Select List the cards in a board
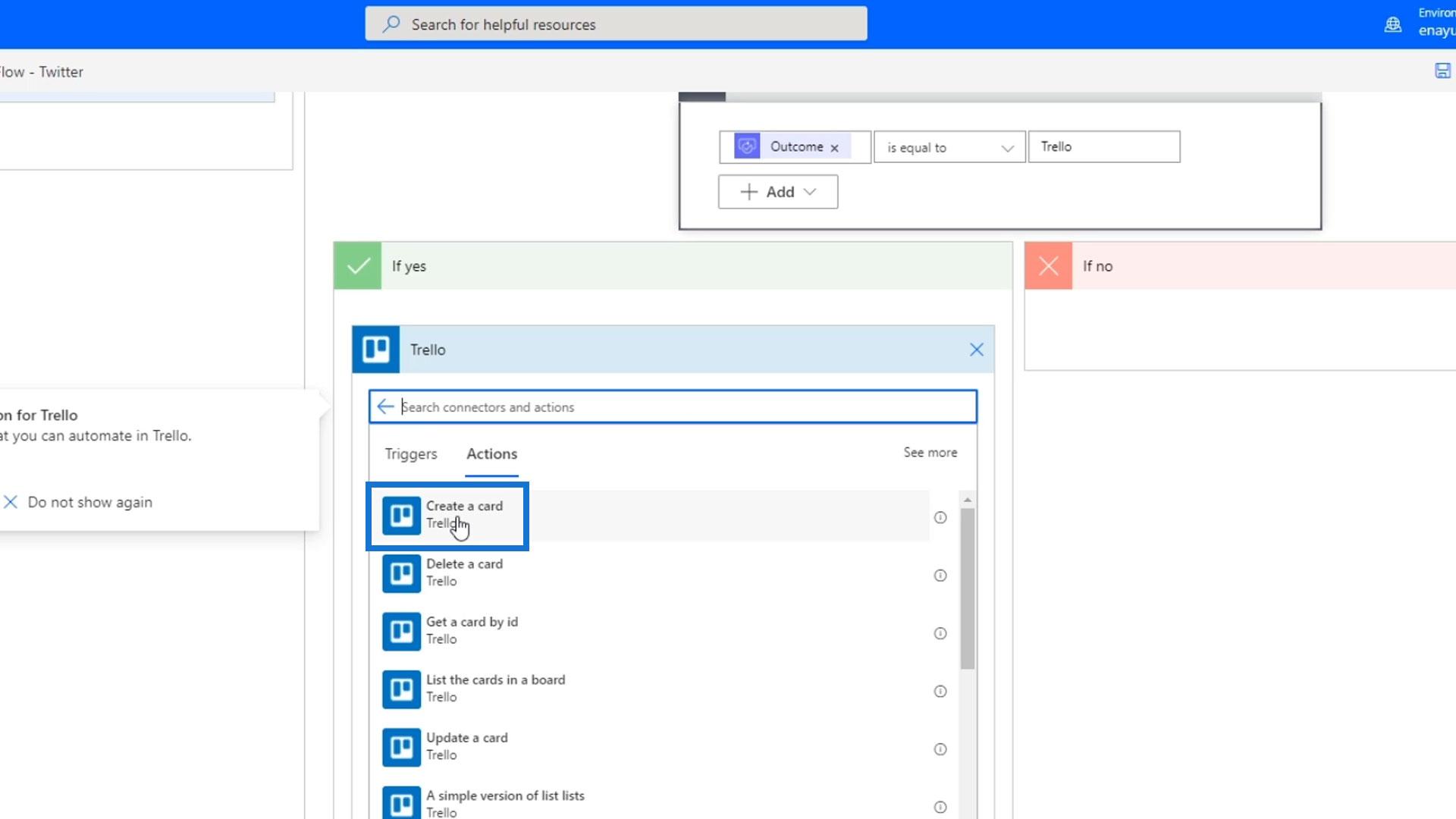 (x=495, y=688)
